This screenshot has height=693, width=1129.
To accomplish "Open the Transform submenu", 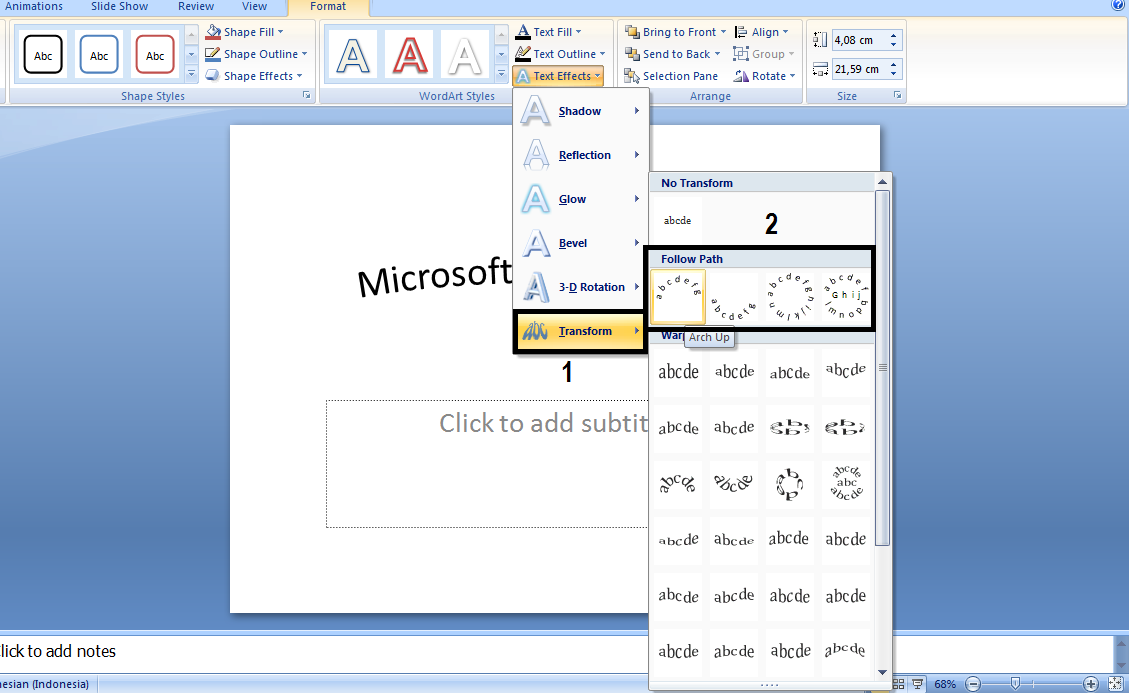I will (x=580, y=331).
